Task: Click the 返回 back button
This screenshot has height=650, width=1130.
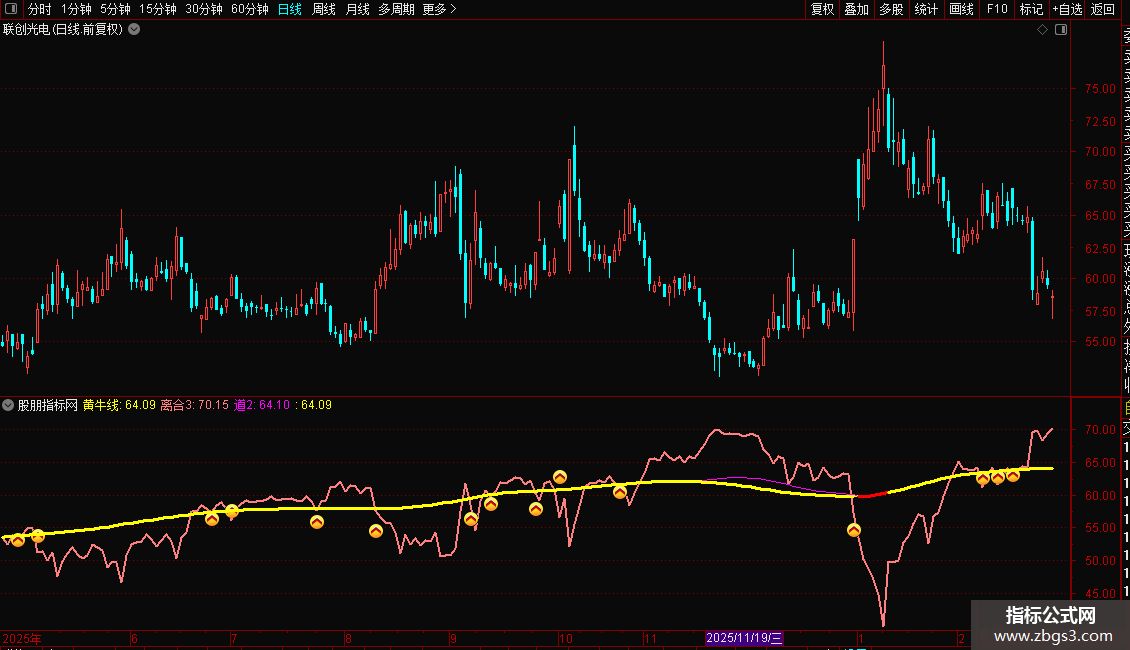Action: (1103, 9)
